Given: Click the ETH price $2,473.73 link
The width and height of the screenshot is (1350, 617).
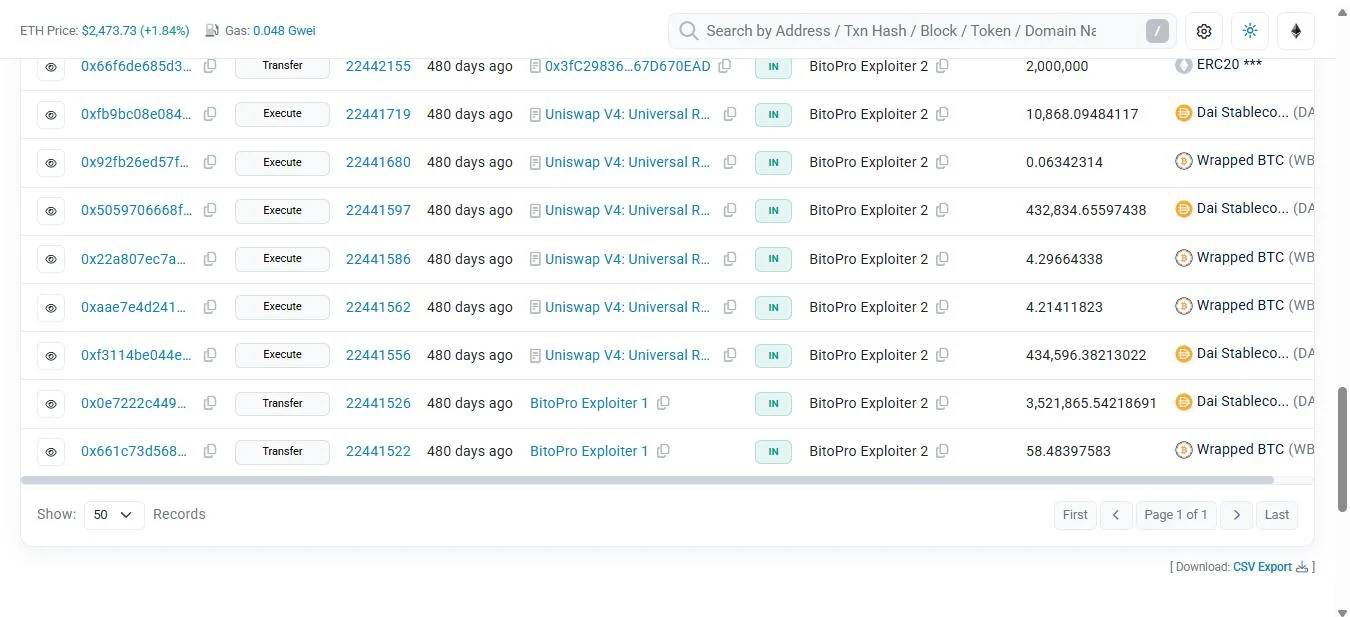Looking at the screenshot, I should [x=136, y=31].
